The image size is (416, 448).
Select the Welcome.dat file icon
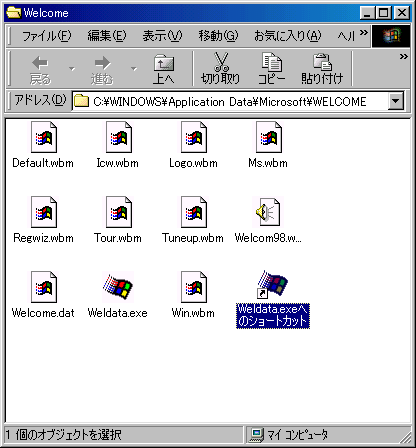coord(44,287)
